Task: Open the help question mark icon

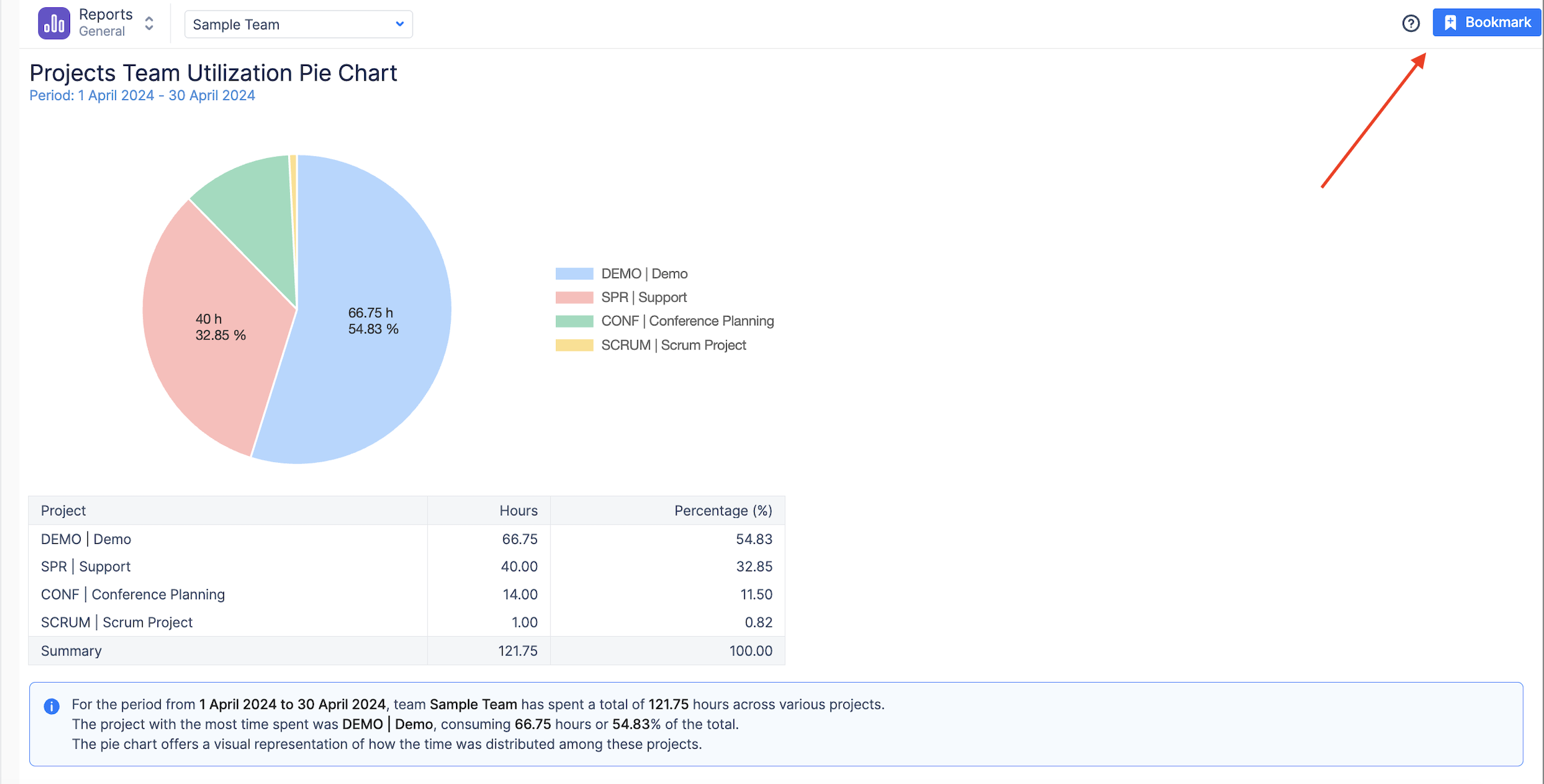Action: point(1411,24)
